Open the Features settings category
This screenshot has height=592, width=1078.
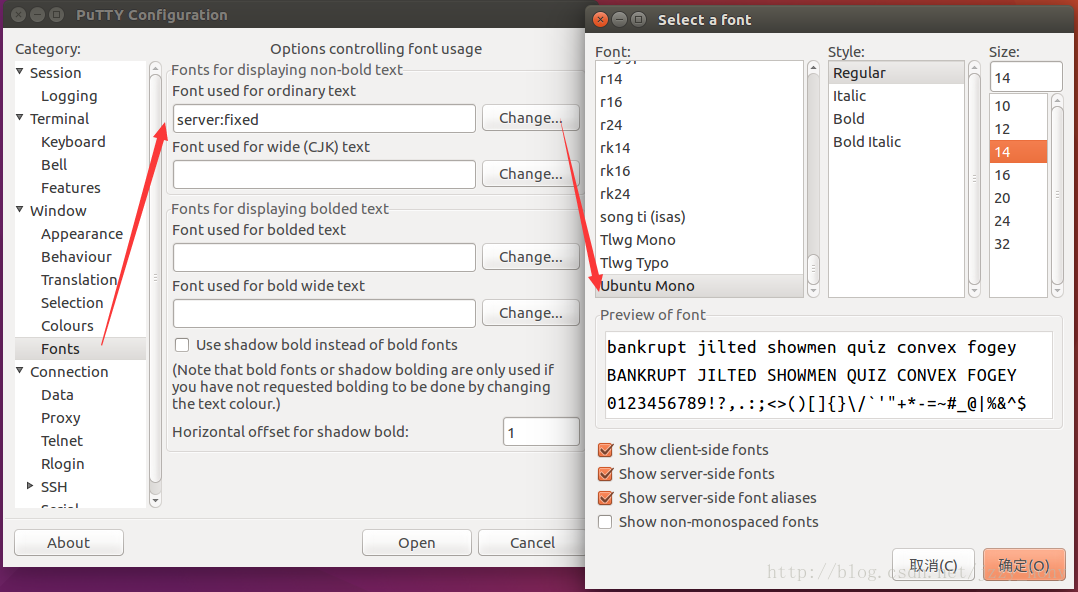point(70,188)
